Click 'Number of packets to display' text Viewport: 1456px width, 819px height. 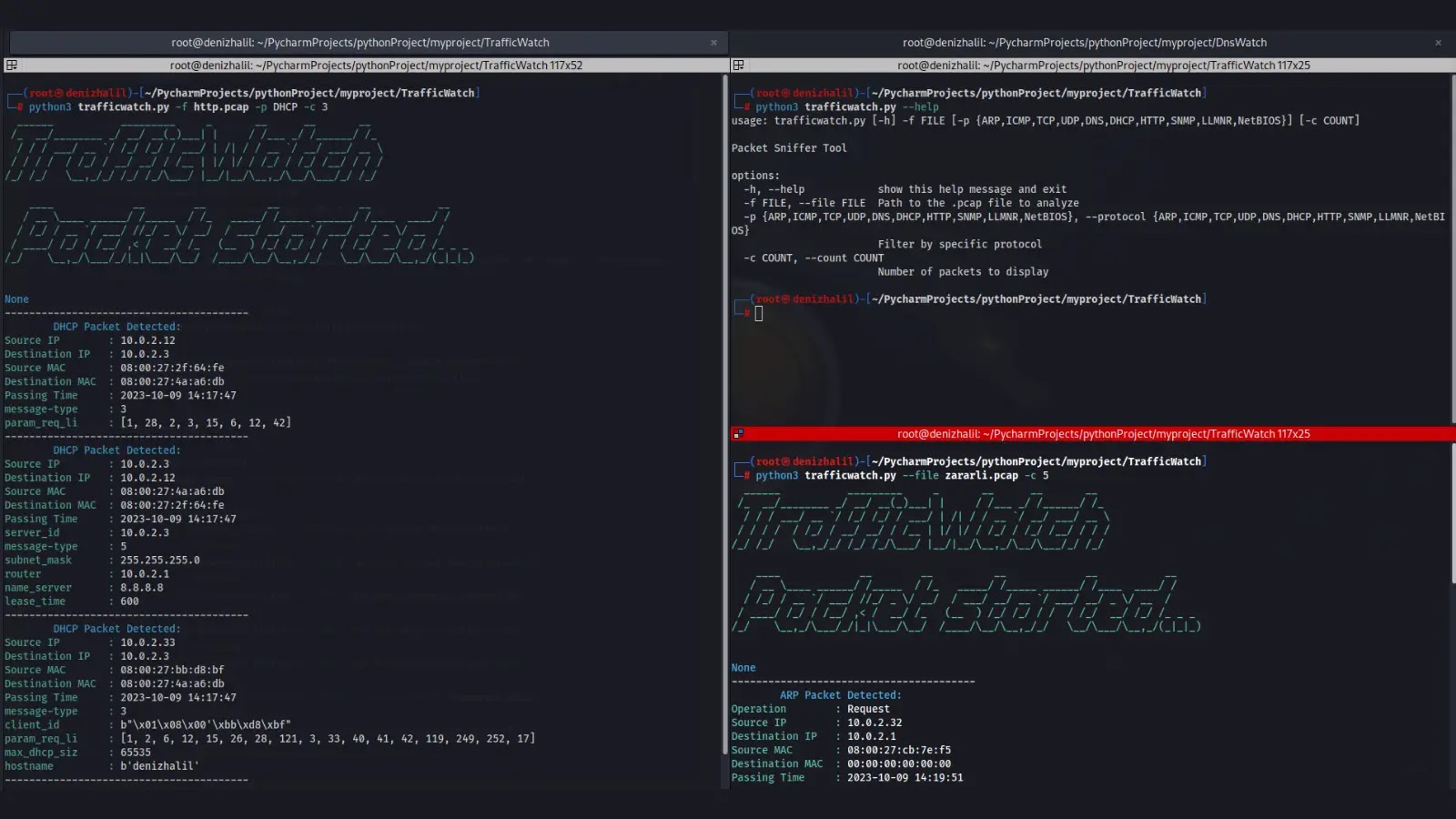(963, 271)
